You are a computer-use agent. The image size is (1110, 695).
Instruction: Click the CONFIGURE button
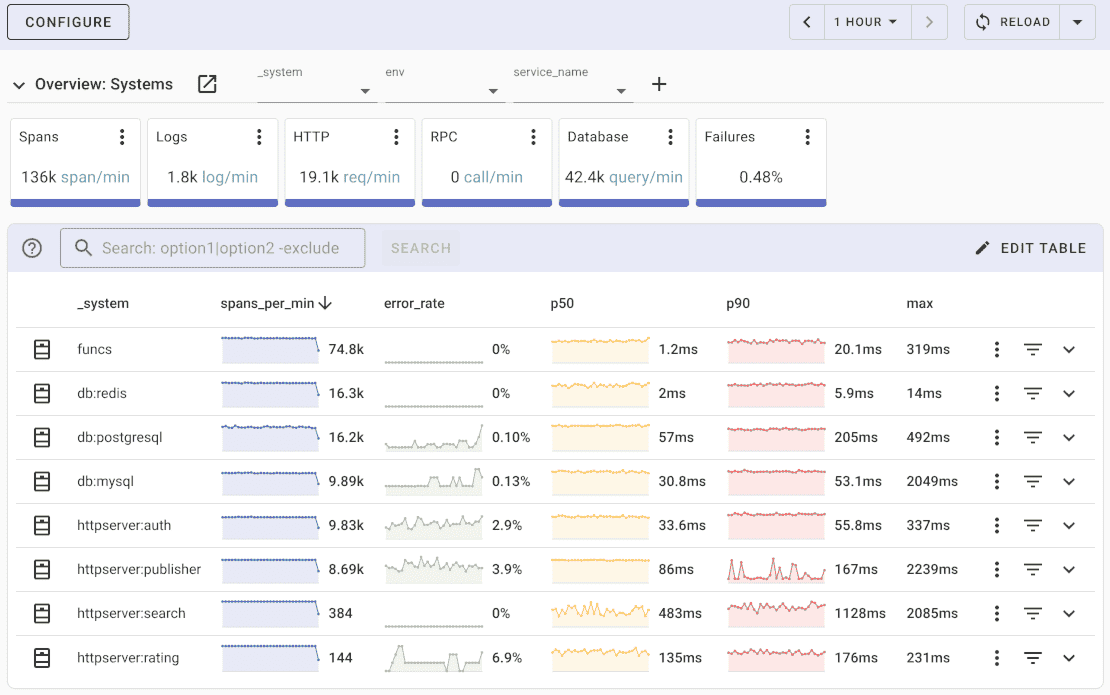tap(67, 21)
